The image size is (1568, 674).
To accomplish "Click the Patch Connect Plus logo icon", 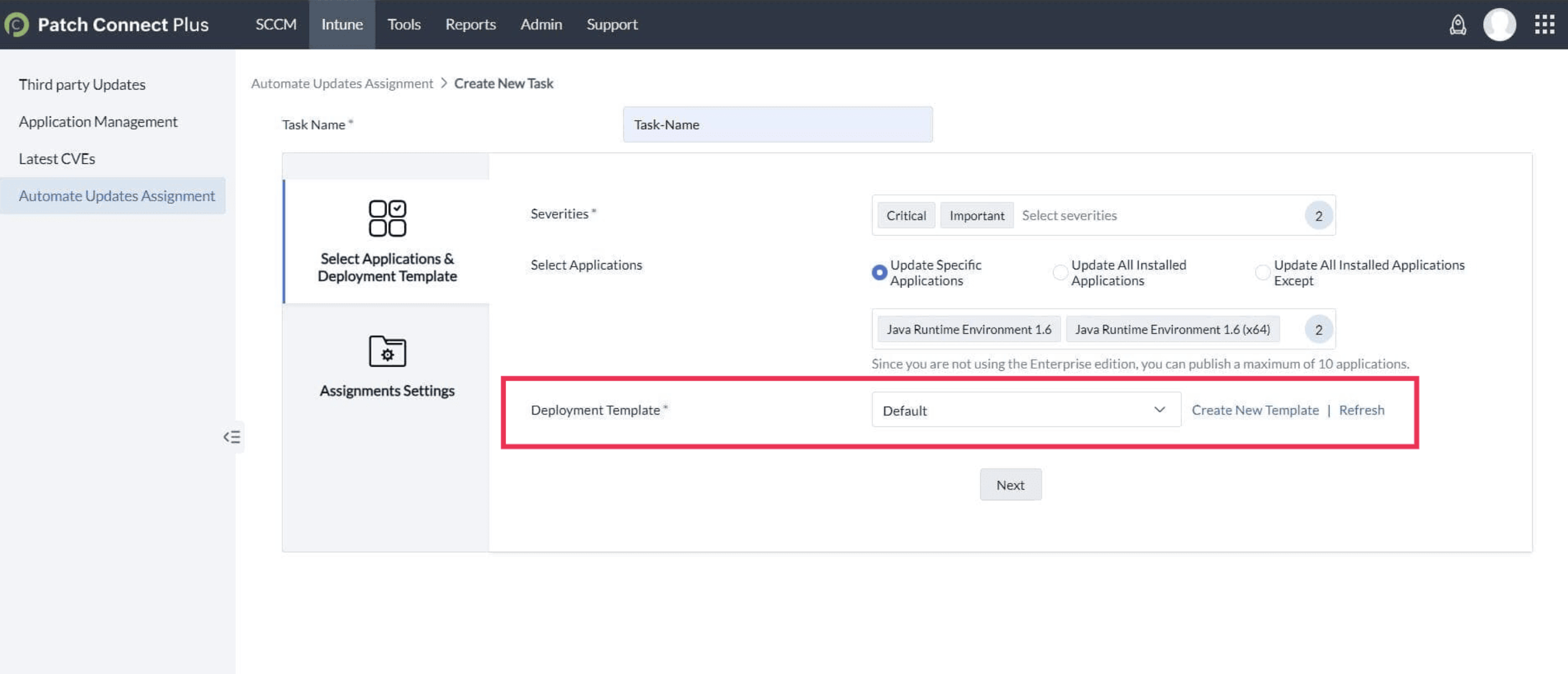I will [17, 24].
